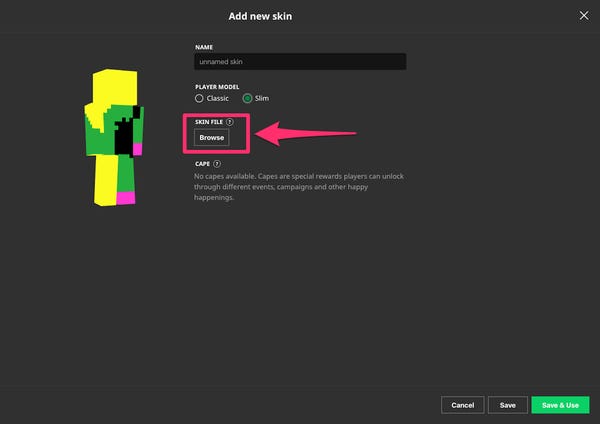Click the NAME field label
The width and height of the screenshot is (600, 424).
coord(204,47)
